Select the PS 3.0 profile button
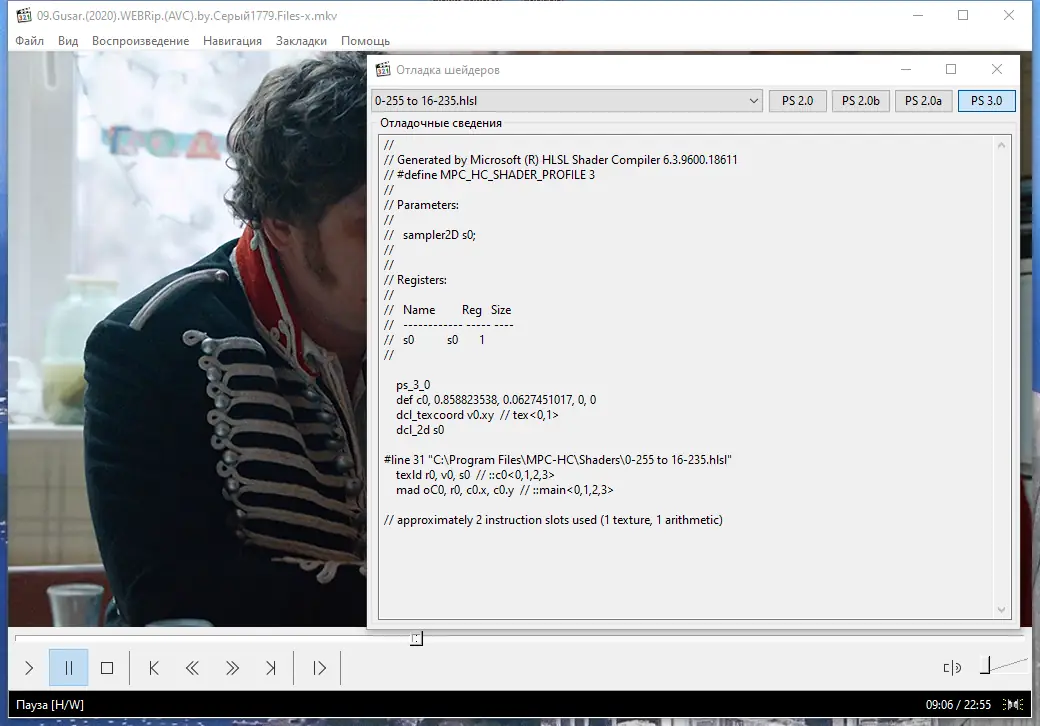 [986, 101]
